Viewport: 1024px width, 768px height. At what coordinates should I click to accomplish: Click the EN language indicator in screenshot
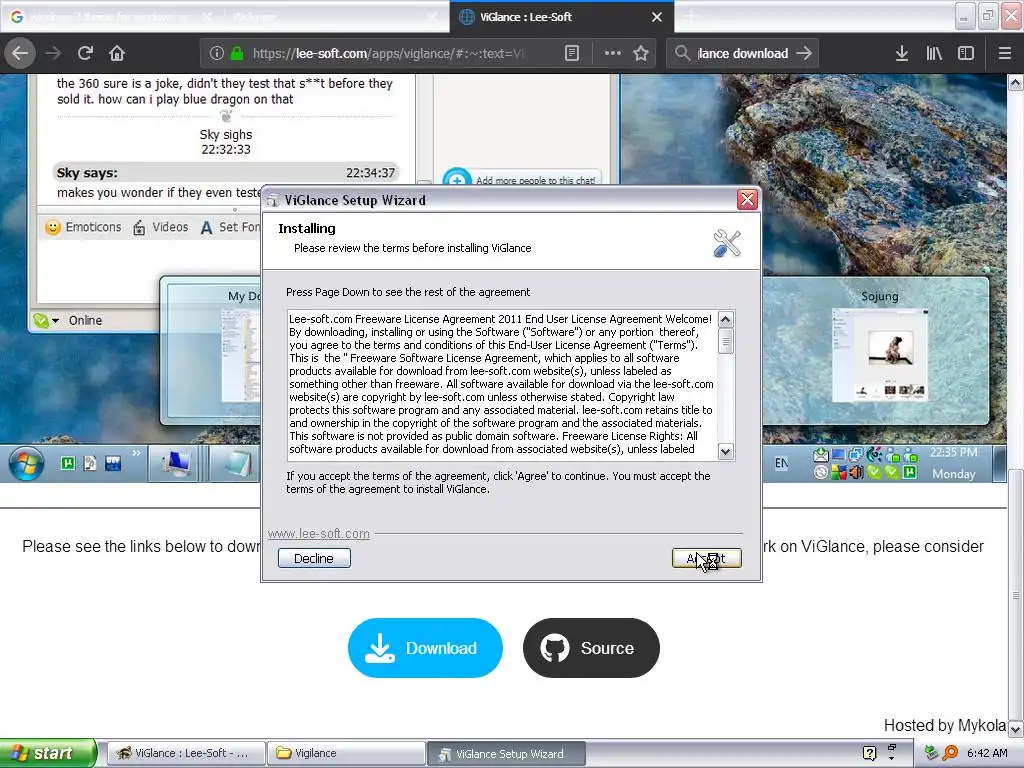point(781,463)
